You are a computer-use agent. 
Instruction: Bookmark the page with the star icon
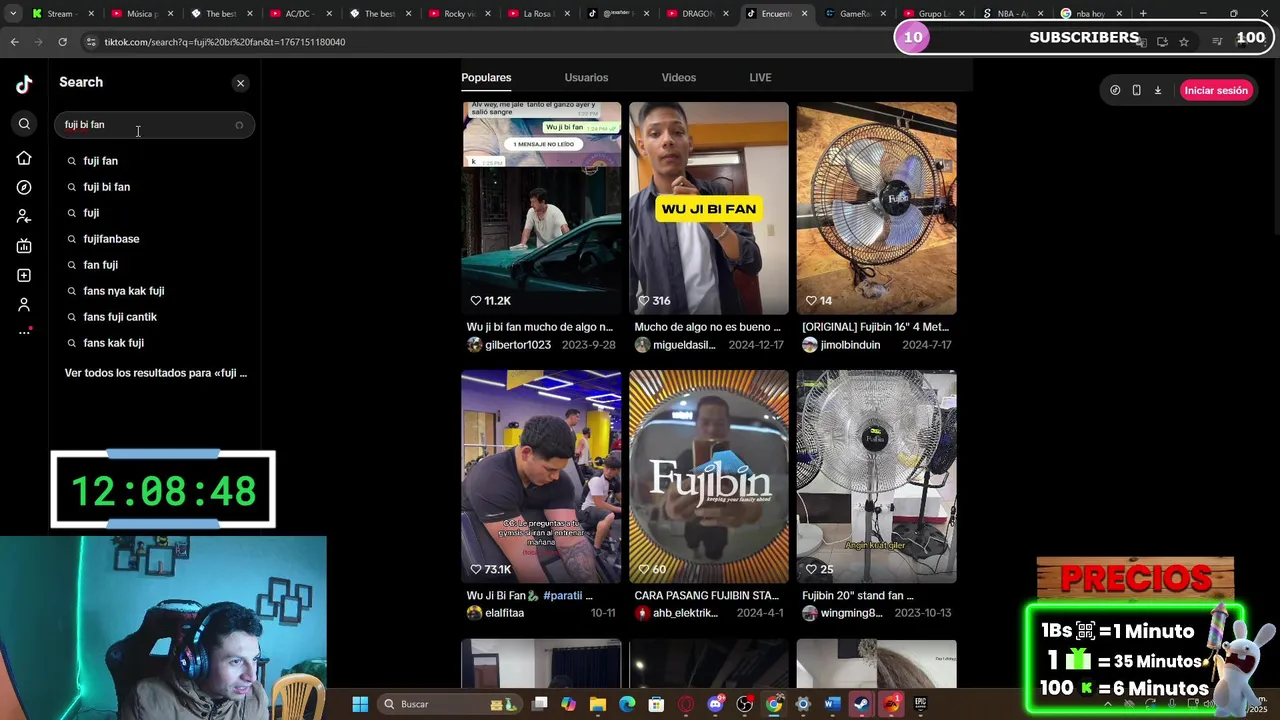pos(1184,42)
